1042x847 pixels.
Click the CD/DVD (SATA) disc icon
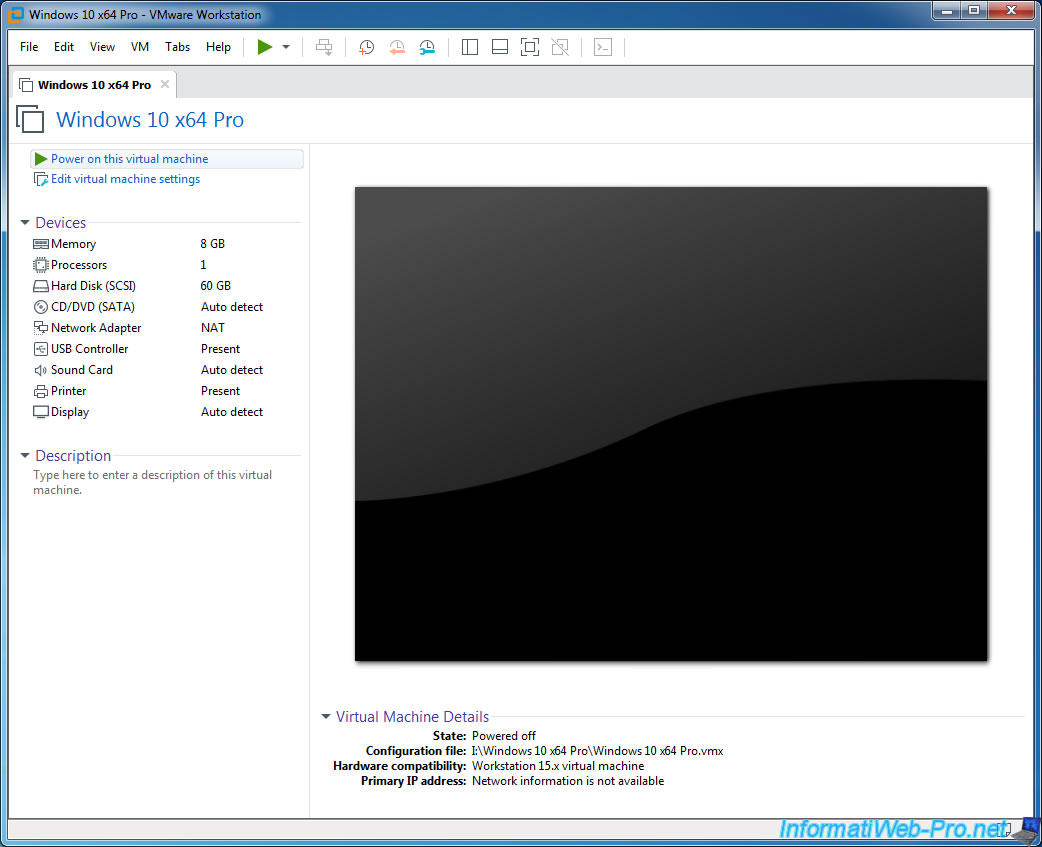(x=41, y=307)
